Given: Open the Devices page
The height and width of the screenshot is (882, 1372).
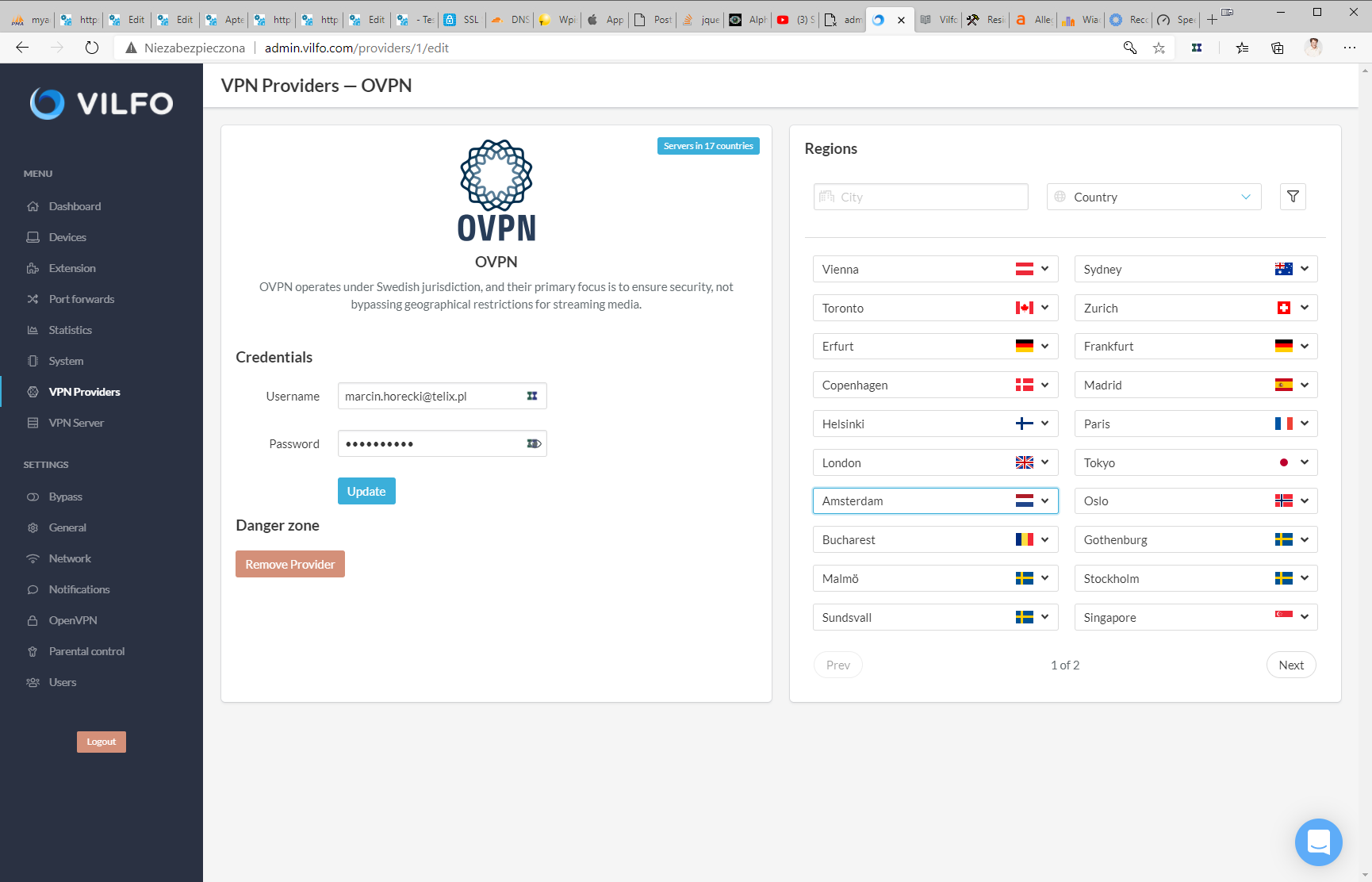Looking at the screenshot, I should [67, 237].
